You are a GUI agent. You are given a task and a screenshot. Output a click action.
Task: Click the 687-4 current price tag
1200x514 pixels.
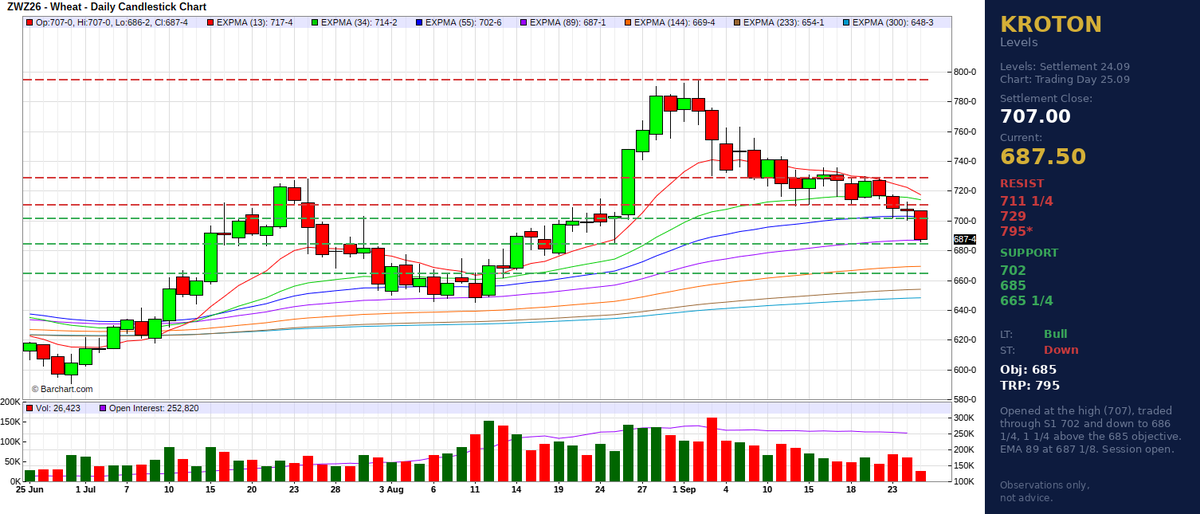coord(965,239)
